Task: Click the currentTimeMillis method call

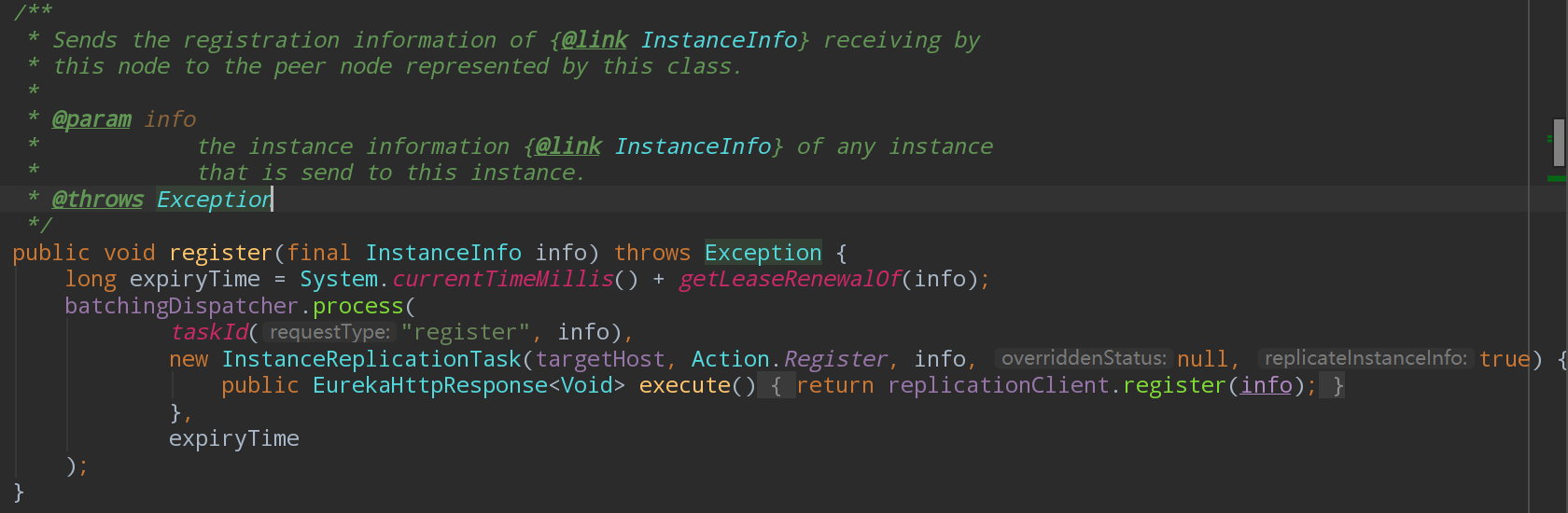Action: 502,280
